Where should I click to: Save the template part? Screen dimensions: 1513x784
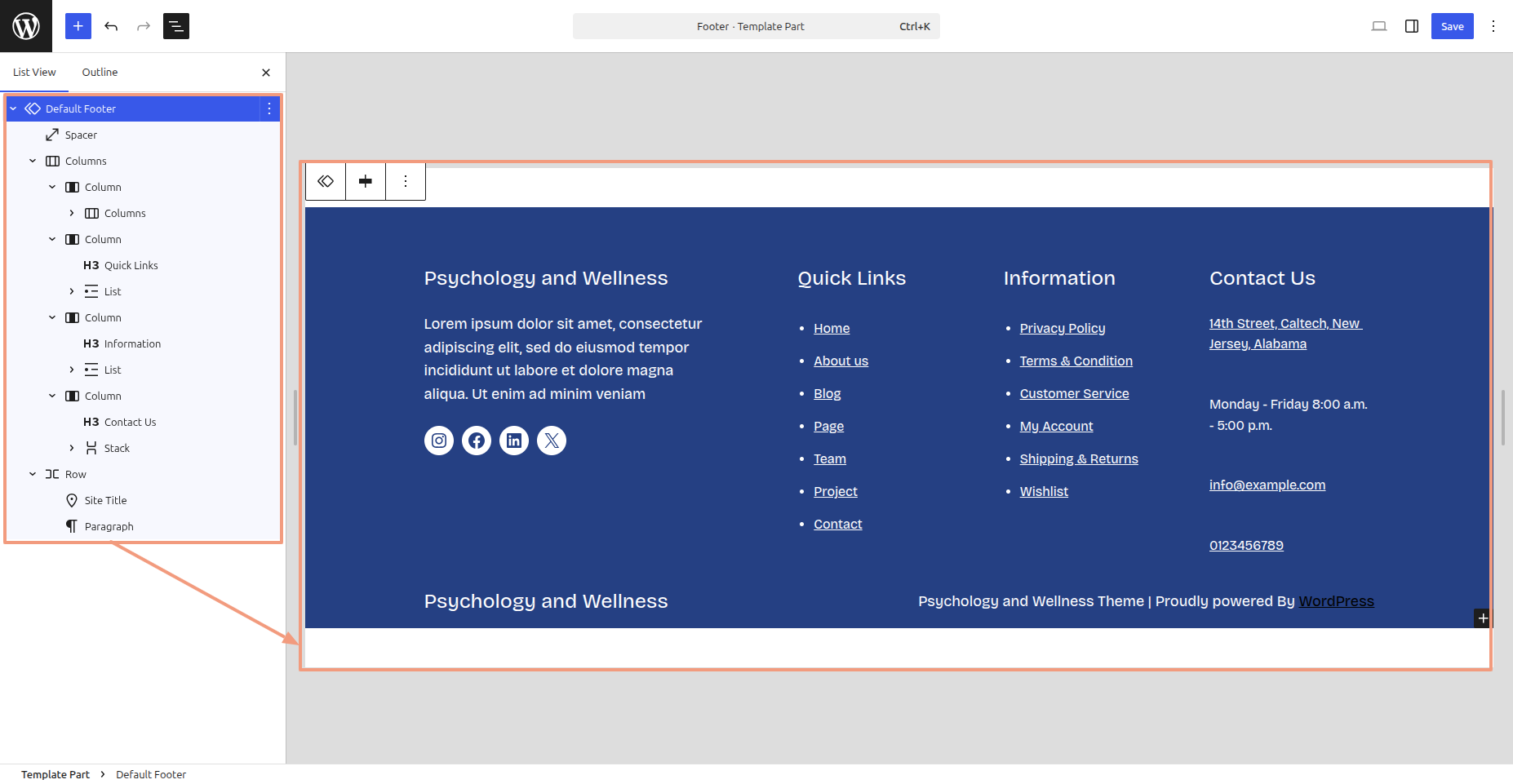click(x=1452, y=26)
